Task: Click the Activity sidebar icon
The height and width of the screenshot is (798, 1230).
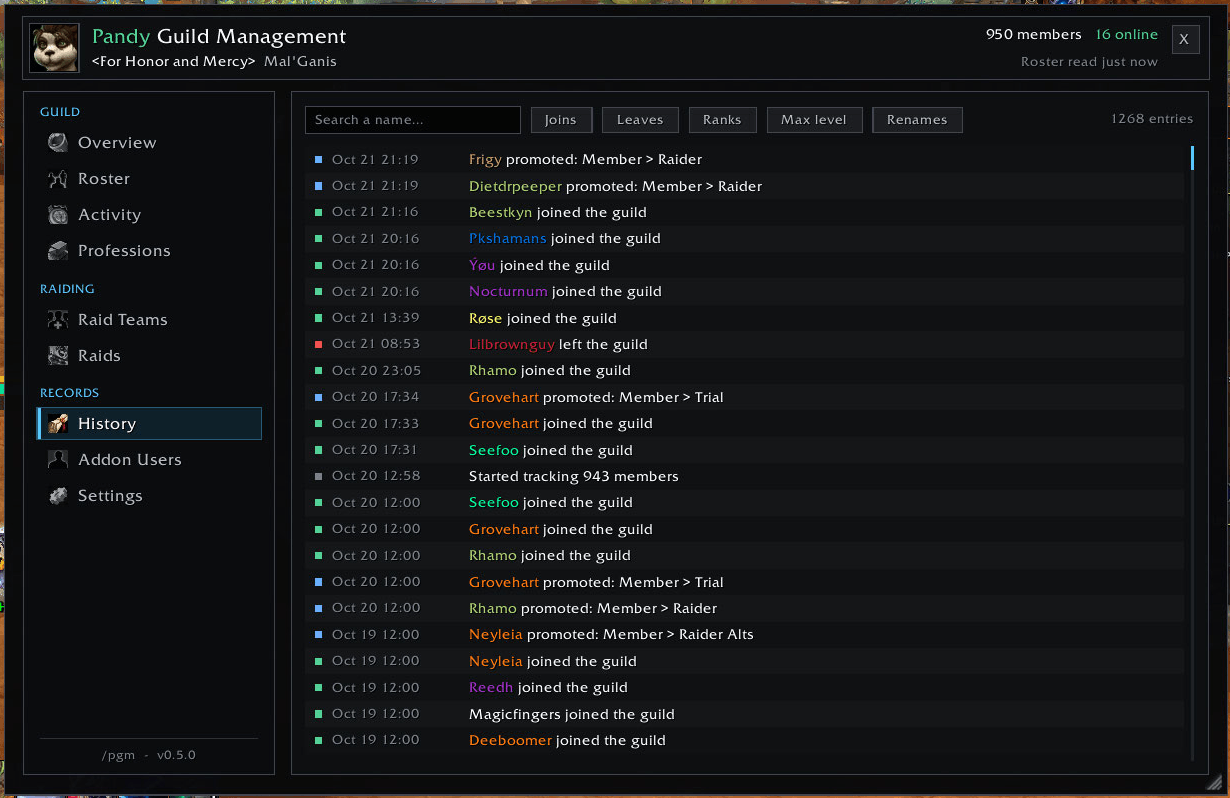Action: [58, 215]
